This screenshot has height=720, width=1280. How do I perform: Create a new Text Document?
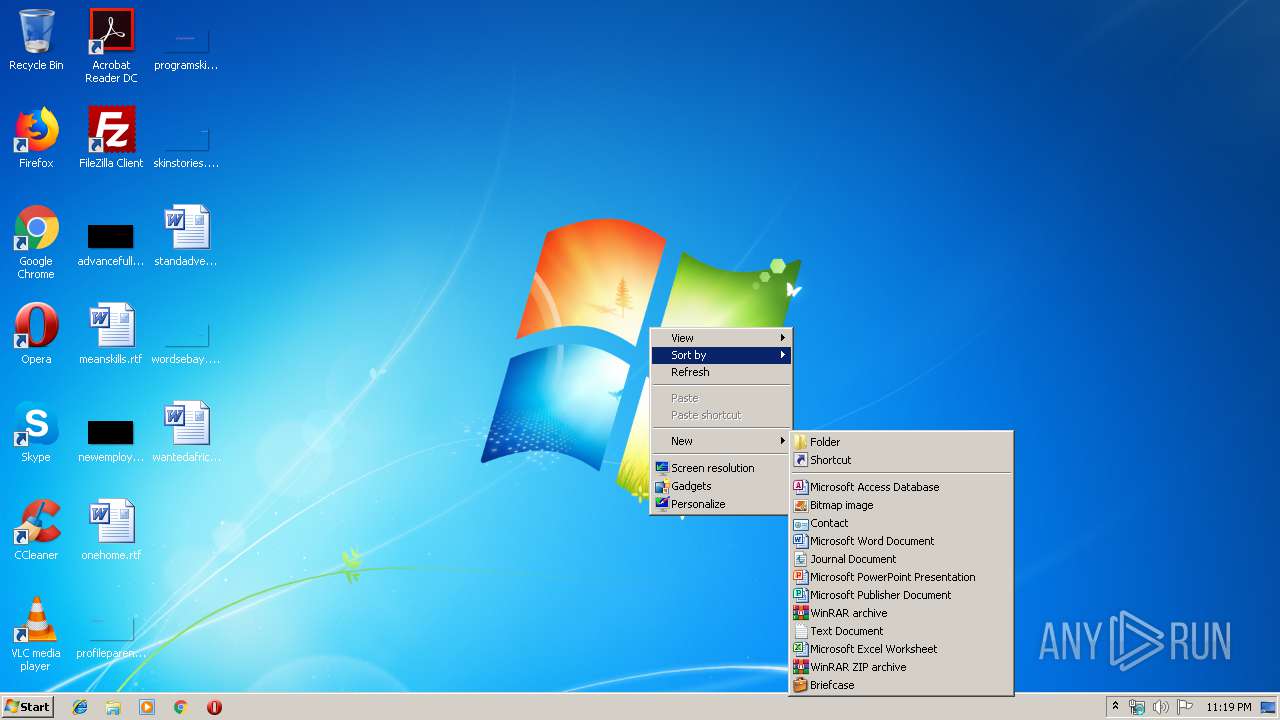pos(901,631)
